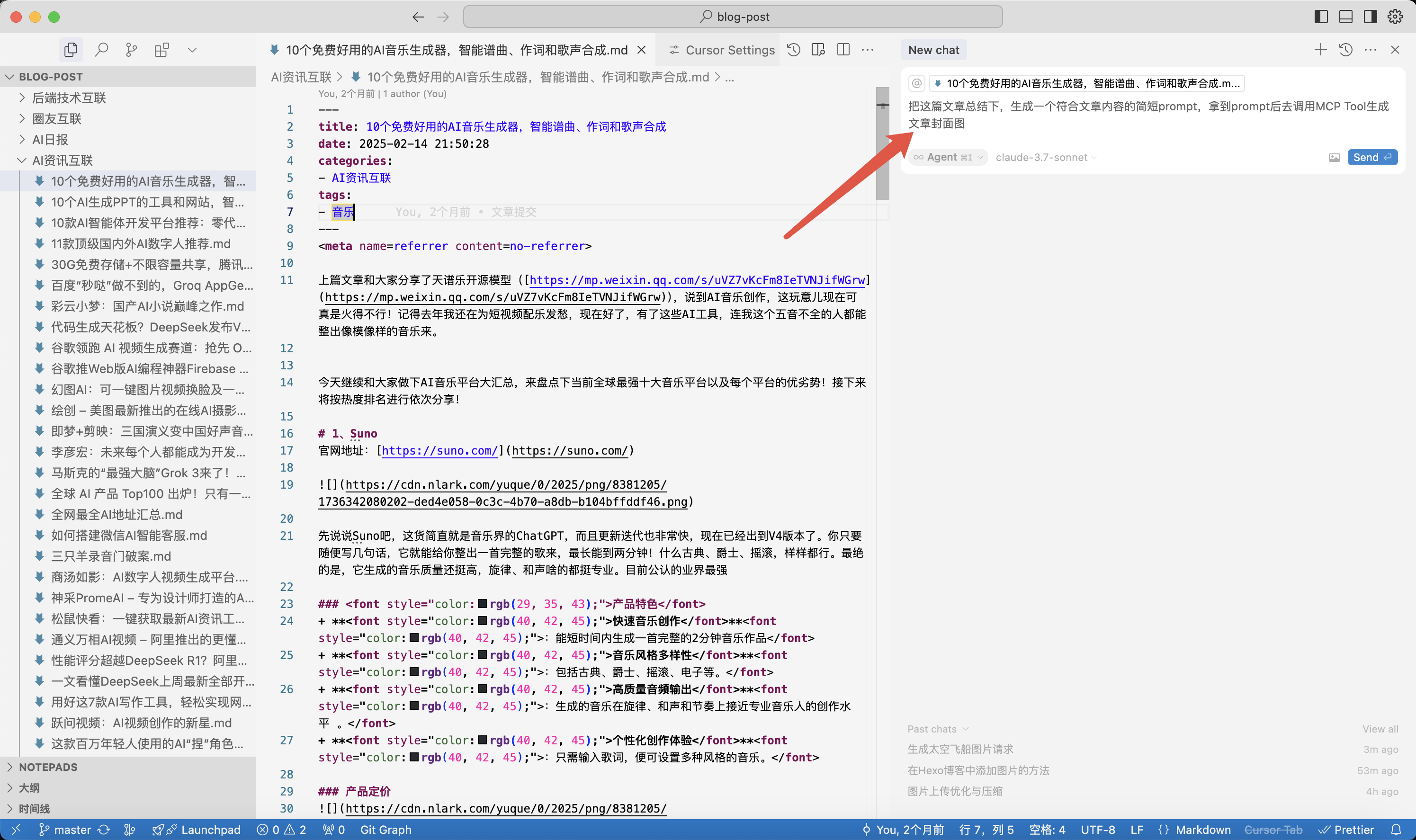Click the rgb(29, 35, 43) color swatch
Screen dimensions: 1416x840
coord(482,604)
